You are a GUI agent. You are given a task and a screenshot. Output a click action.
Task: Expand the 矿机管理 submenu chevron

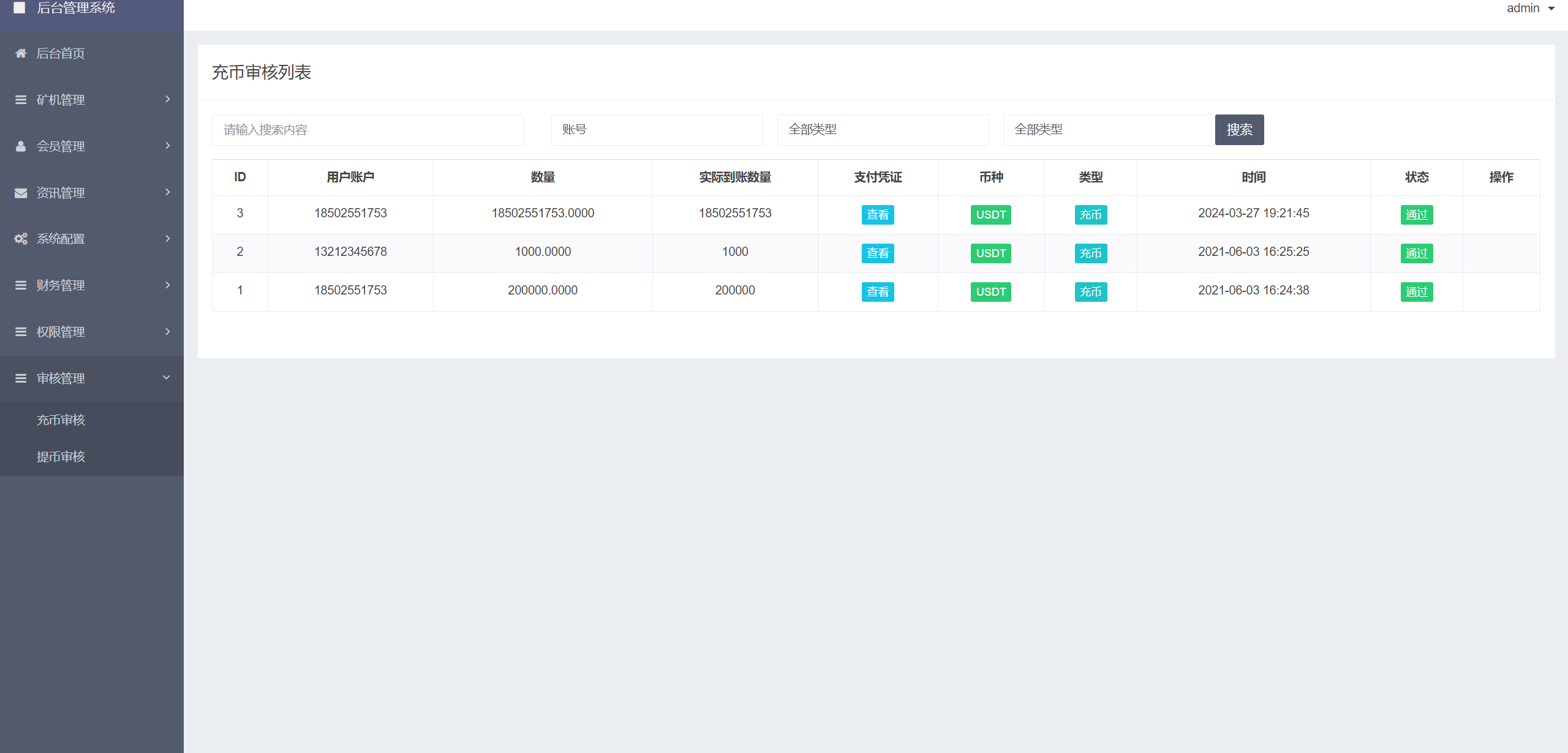tap(167, 99)
